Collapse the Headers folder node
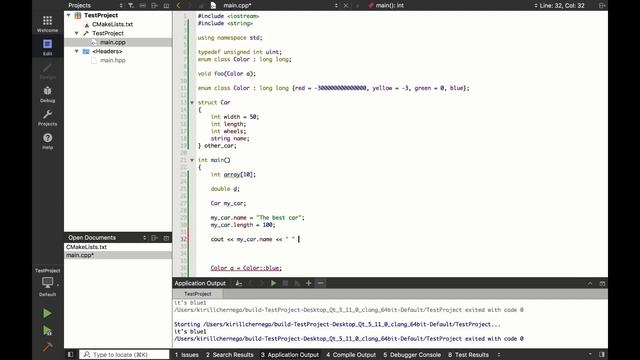Image resolution: width=640 pixels, height=360 pixels. [x=77, y=51]
